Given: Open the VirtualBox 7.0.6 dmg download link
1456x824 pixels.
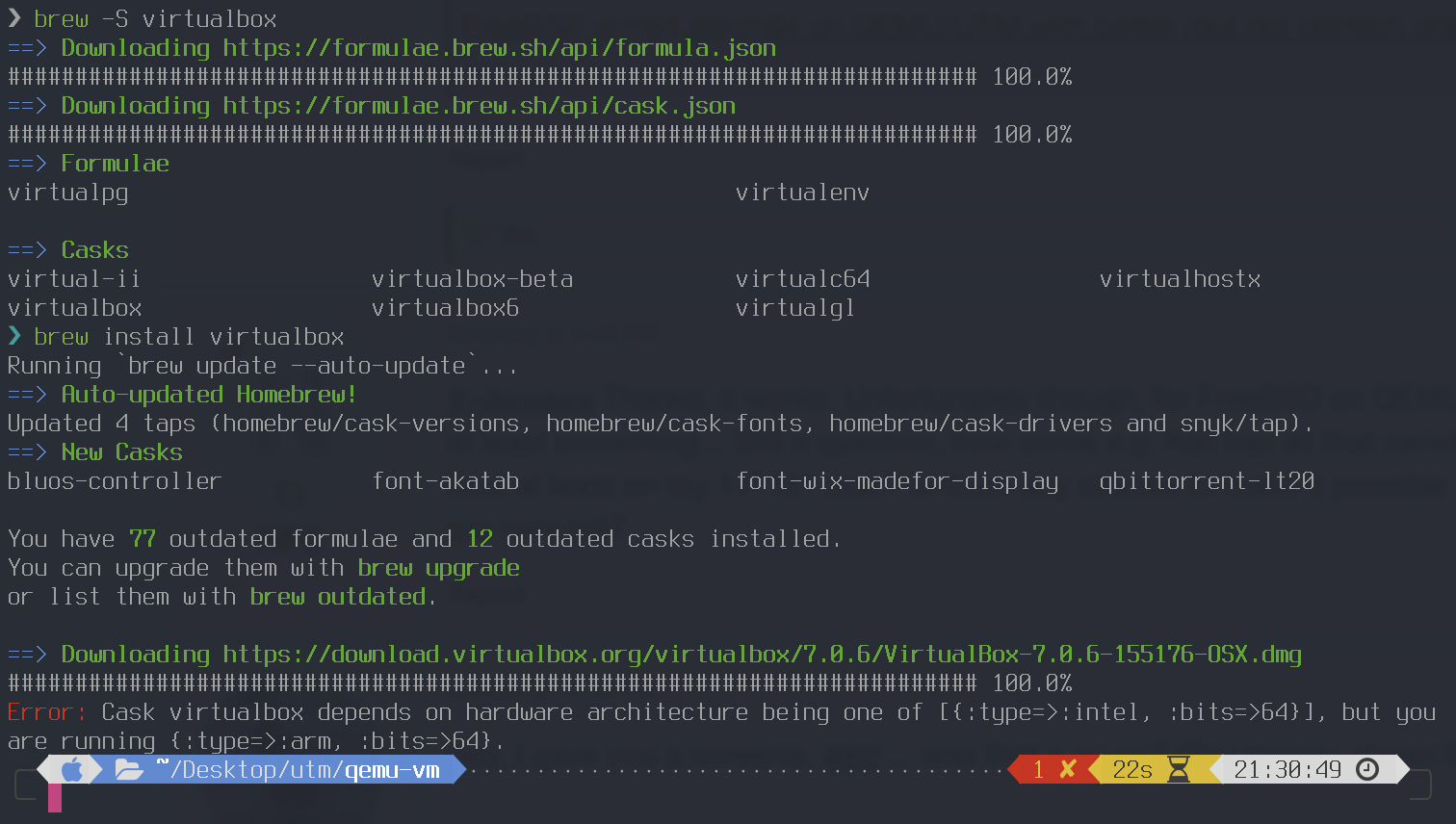Looking at the screenshot, I should click(x=762, y=655).
